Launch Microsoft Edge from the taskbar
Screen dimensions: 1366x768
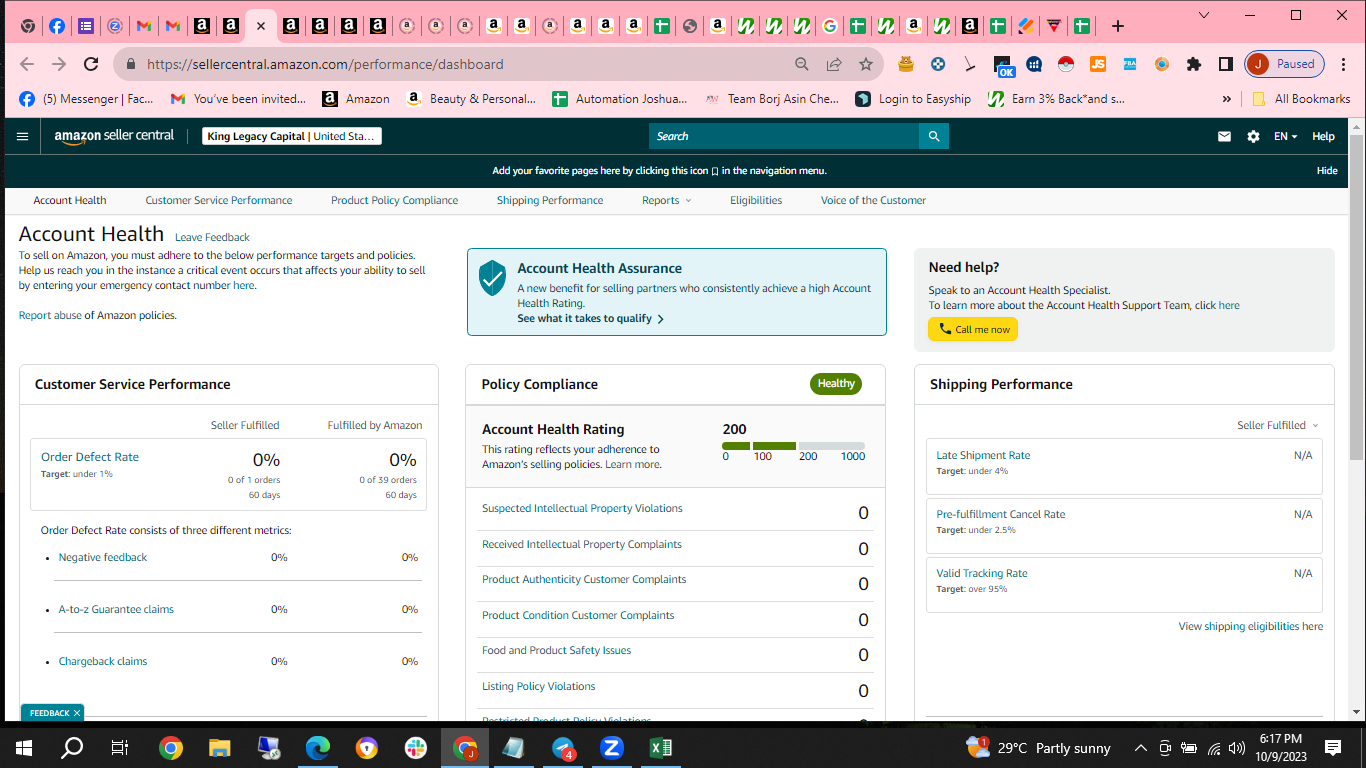tap(318, 748)
